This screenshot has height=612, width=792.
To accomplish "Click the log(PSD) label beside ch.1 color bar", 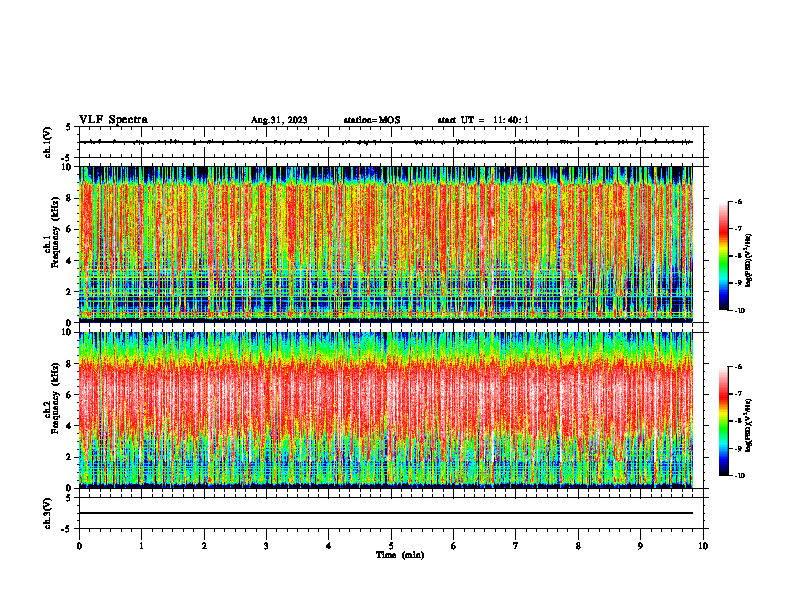I will (749, 261).
